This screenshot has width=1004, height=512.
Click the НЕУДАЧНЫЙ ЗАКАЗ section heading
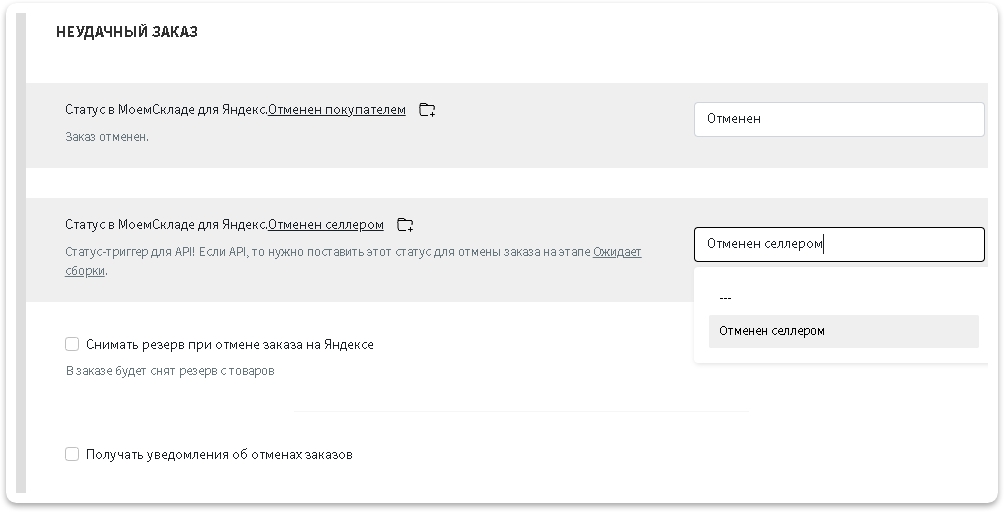coord(127,31)
